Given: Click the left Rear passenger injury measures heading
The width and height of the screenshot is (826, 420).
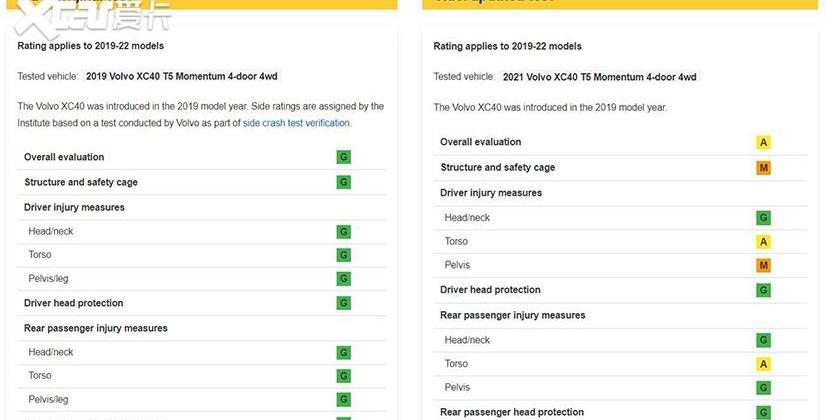Looking at the screenshot, I should tap(96, 328).
